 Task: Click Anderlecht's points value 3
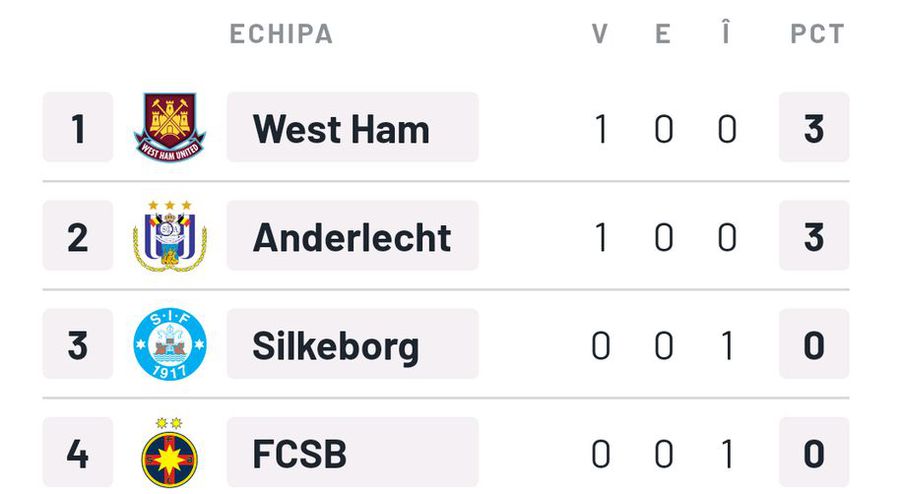point(814,235)
